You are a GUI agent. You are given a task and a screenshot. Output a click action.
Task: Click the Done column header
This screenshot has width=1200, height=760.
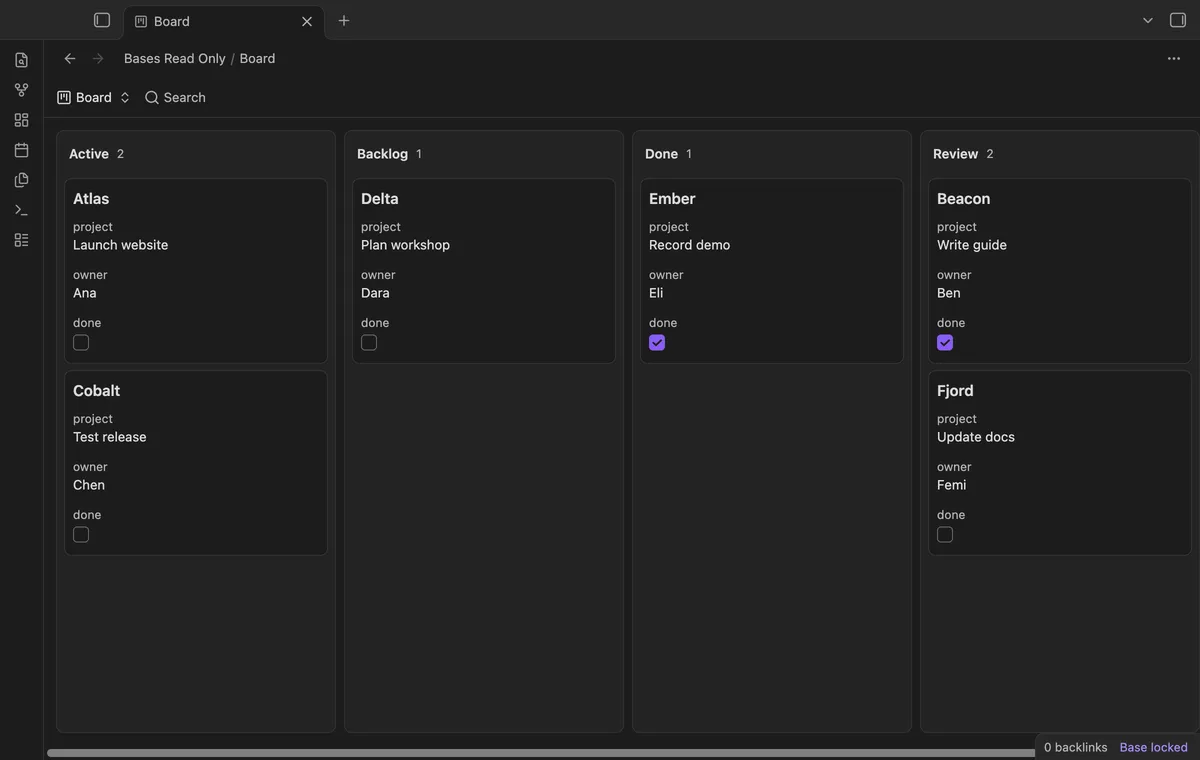pos(661,154)
